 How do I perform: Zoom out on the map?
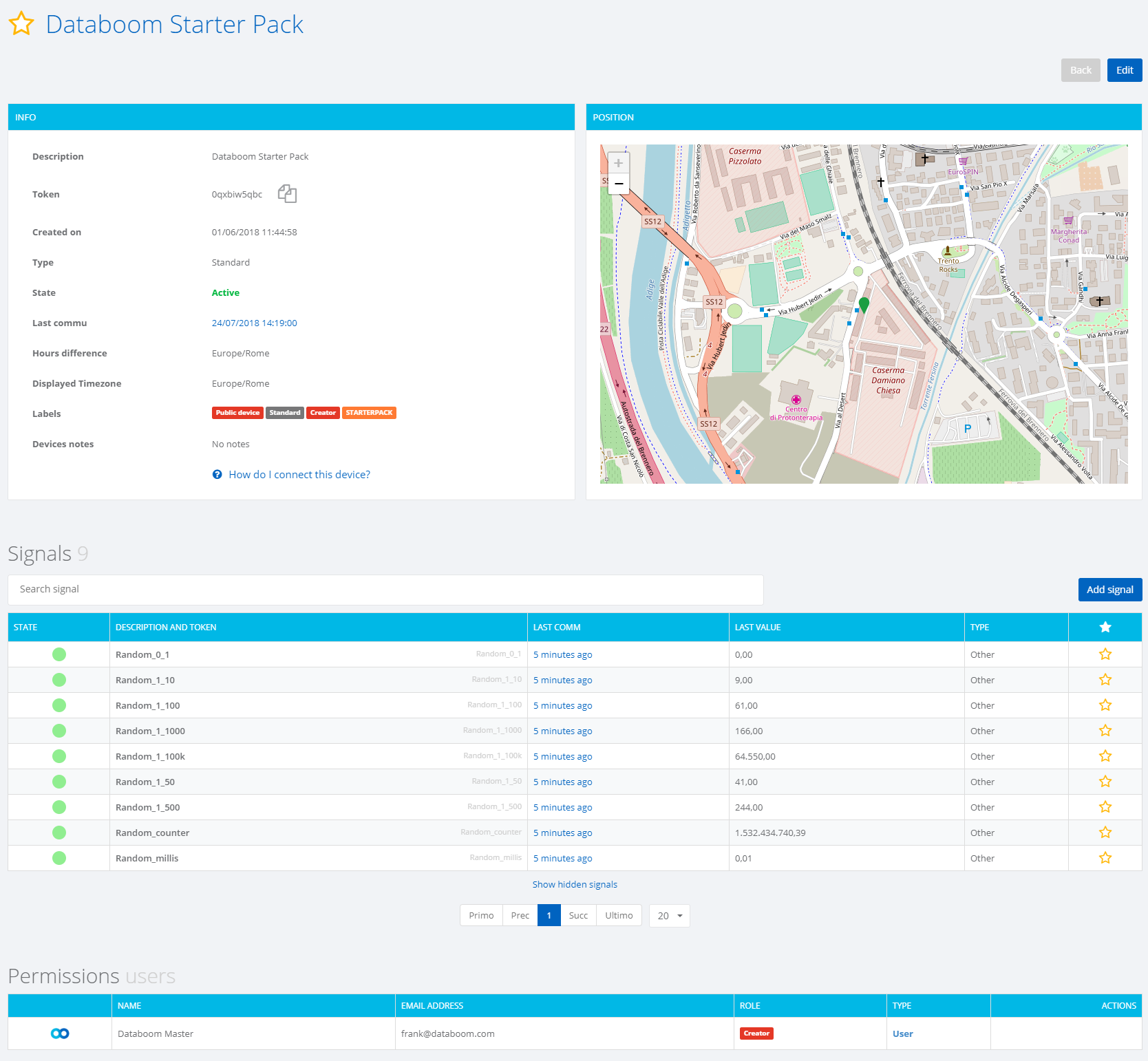click(618, 184)
